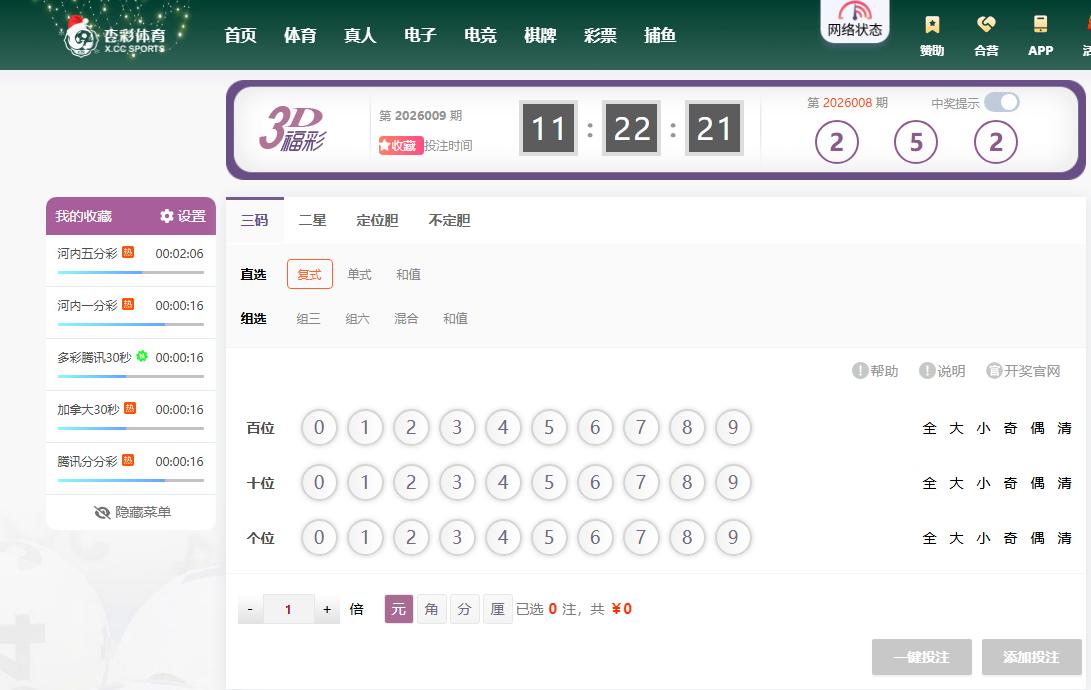
Task: Open the network status indicator
Action: [854, 20]
